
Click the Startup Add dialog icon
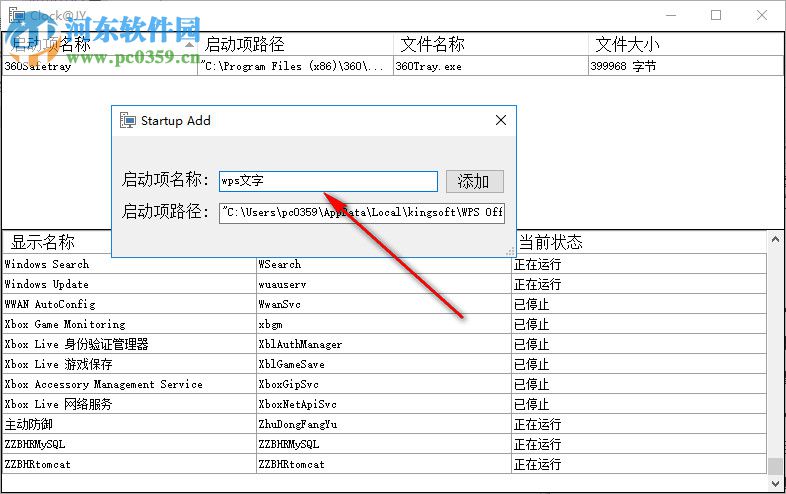(127, 120)
